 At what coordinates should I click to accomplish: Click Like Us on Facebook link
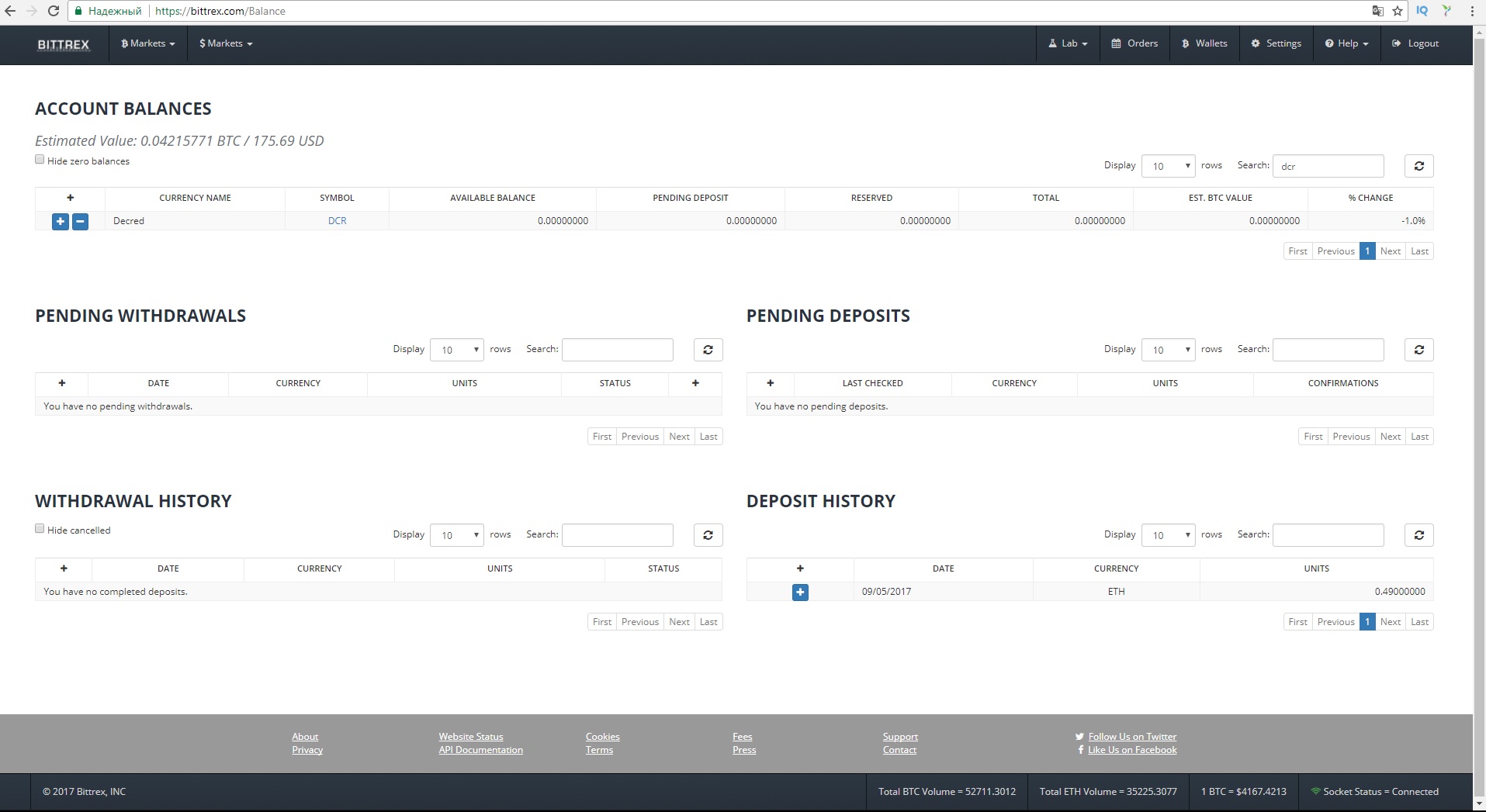coord(1132,750)
